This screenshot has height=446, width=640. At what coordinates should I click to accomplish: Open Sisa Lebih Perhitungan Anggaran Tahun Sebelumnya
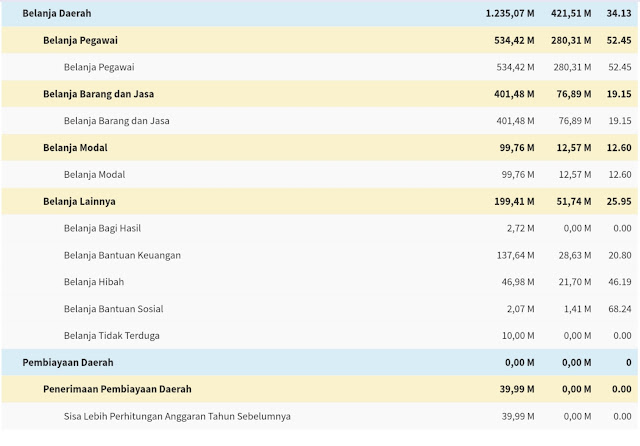pyautogui.click(x=177, y=416)
